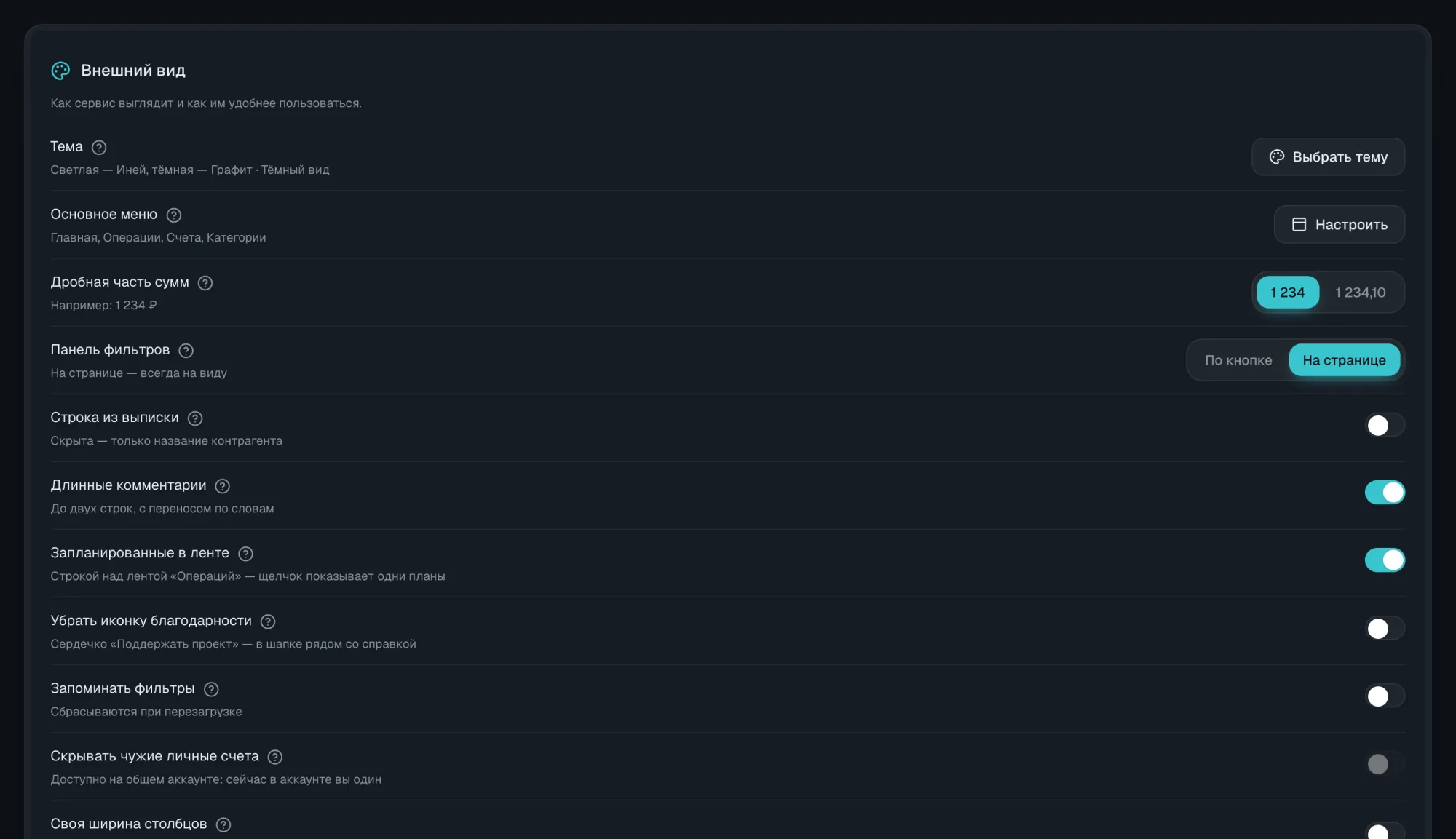This screenshot has height=839, width=1456.
Task: Switch filter panel to По кнопке
Action: pos(1238,360)
